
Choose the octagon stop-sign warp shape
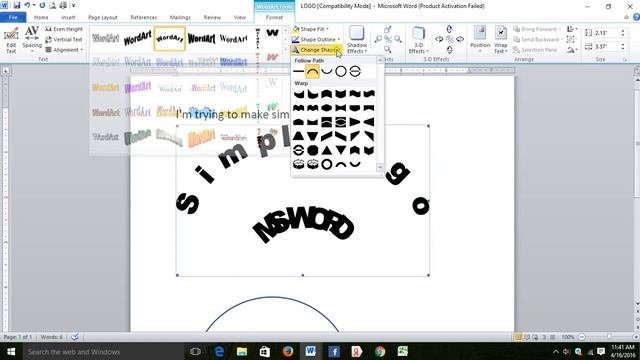point(313,150)
